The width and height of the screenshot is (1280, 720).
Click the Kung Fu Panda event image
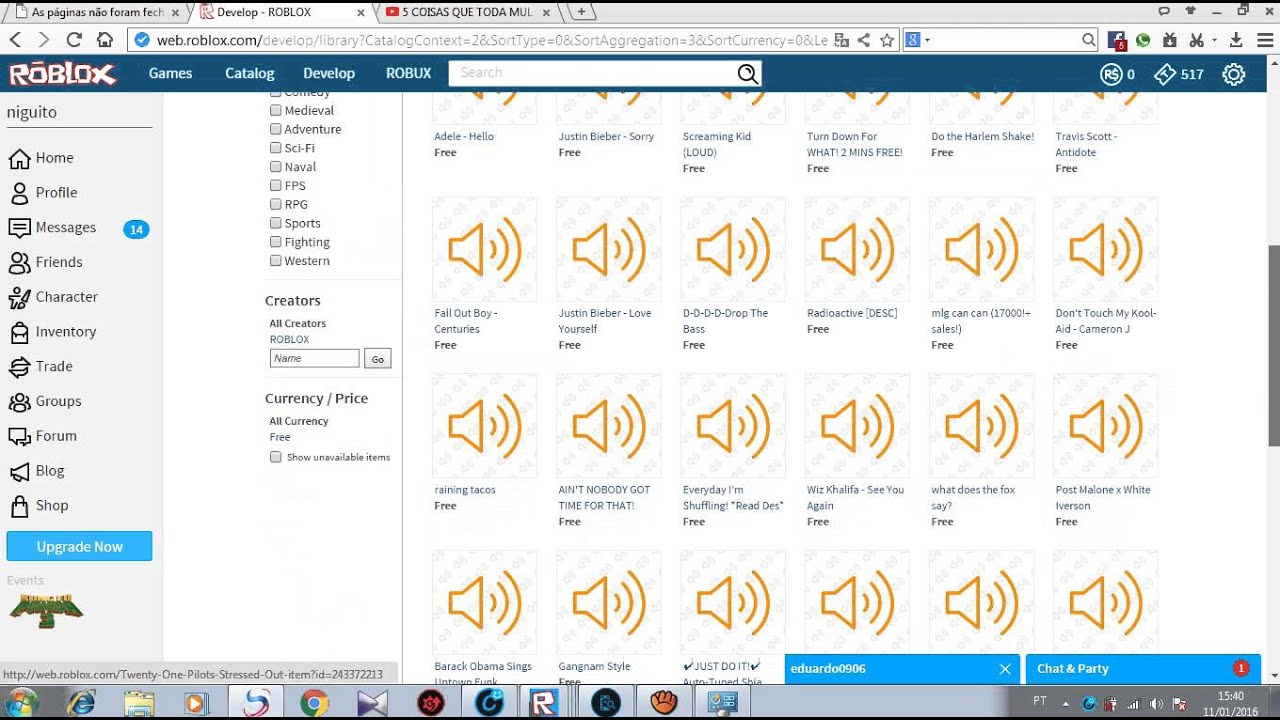(46, 611)
